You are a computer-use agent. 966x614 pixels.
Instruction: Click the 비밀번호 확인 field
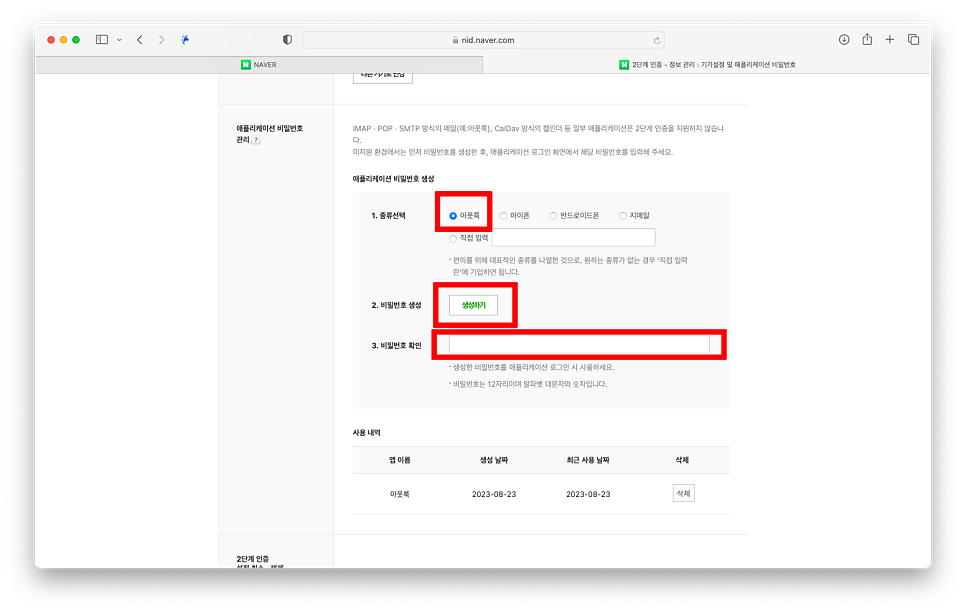(579, 344)
